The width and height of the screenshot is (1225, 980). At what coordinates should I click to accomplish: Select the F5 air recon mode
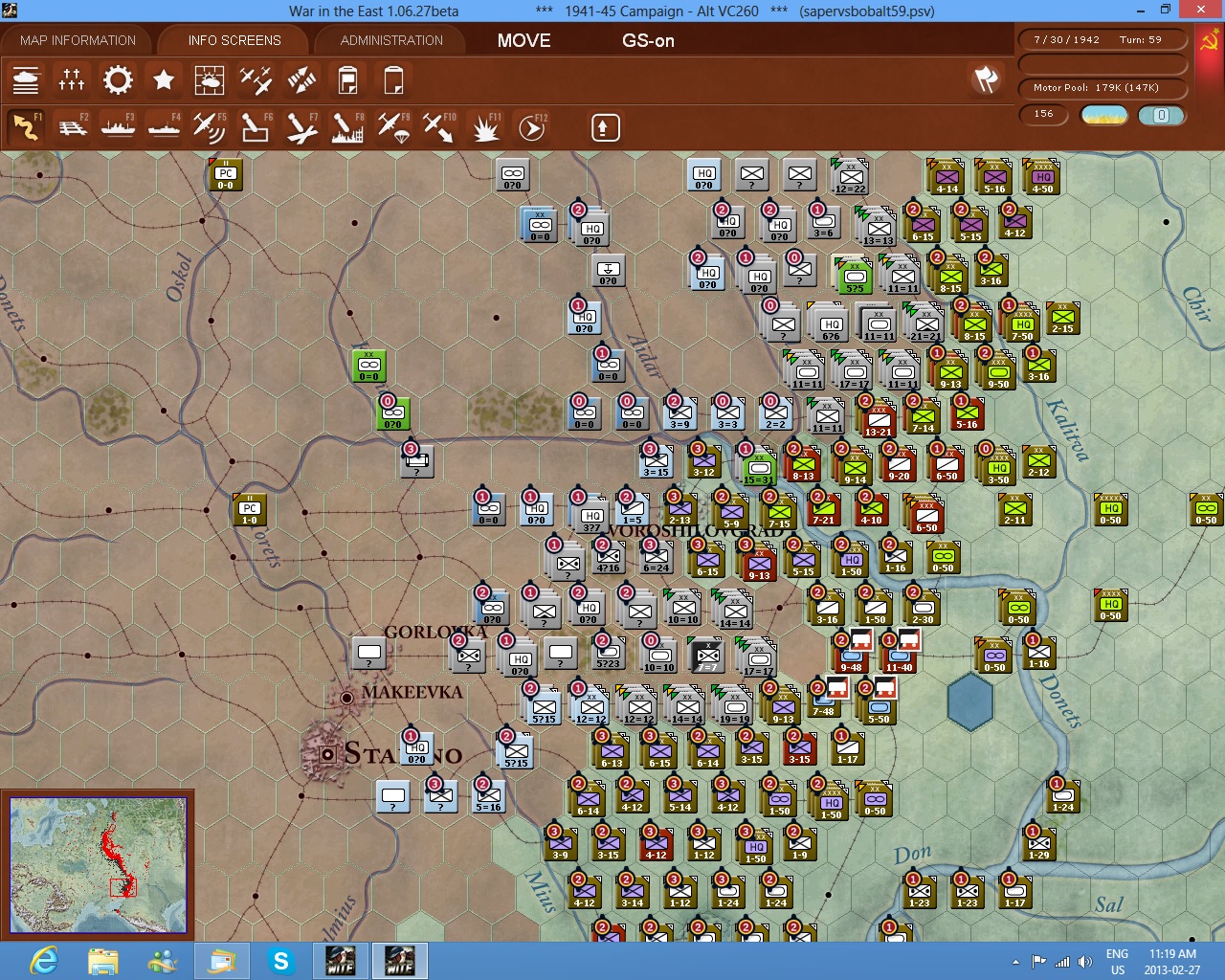click(210, 126)
